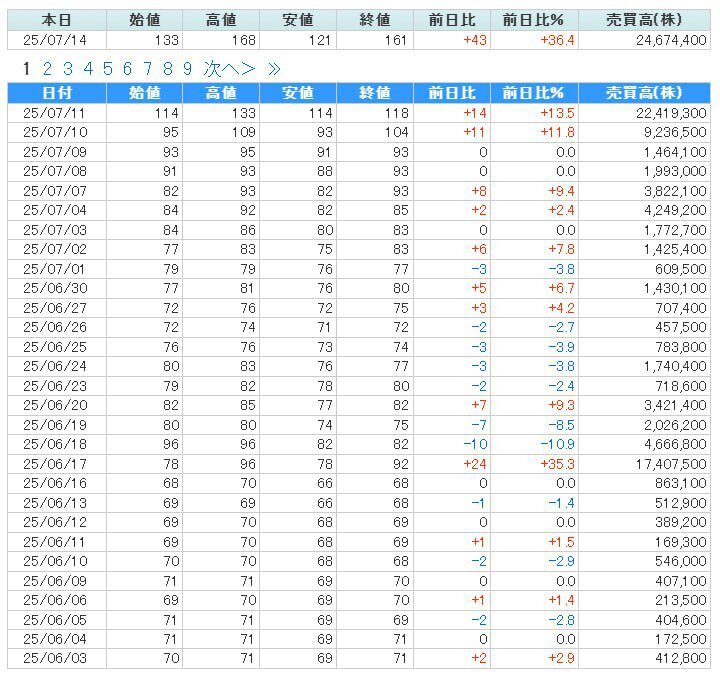Click the -10.9 percent change cell

click(557, 444)
